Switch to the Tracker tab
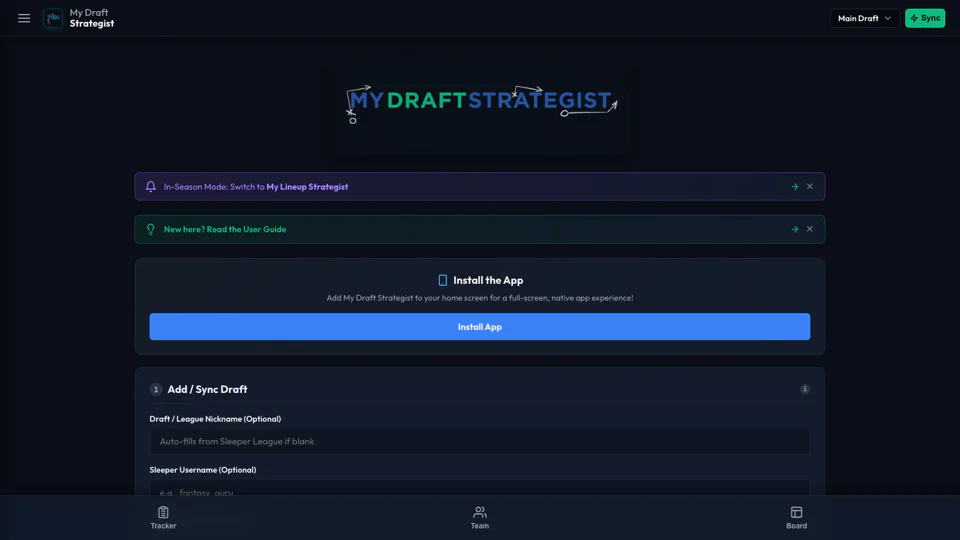Image resolution: width=960 pixels, height=540 pixels. coord(163,518)
